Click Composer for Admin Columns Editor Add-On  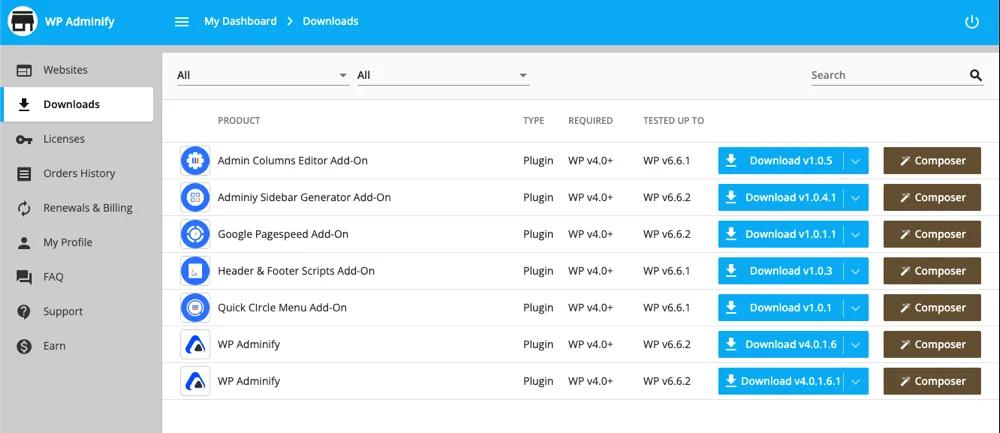(932, 161)
